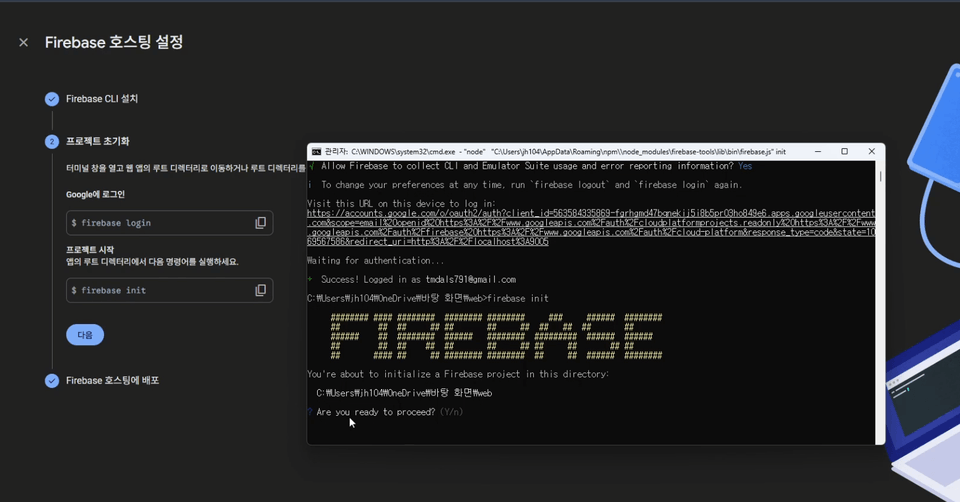Expand the 프로젝트 초기화 step heading

coord(98,141)
